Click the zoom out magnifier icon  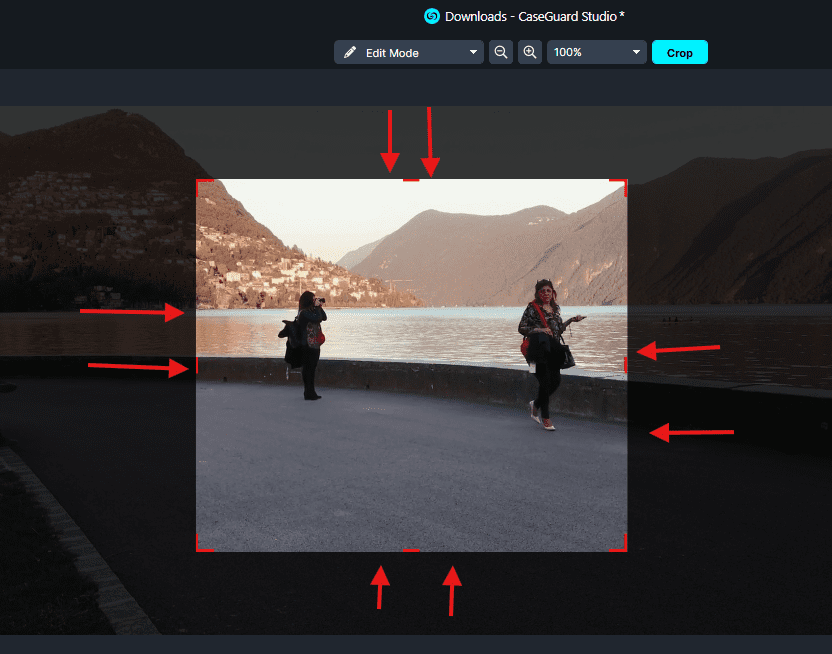coord(501,52)
